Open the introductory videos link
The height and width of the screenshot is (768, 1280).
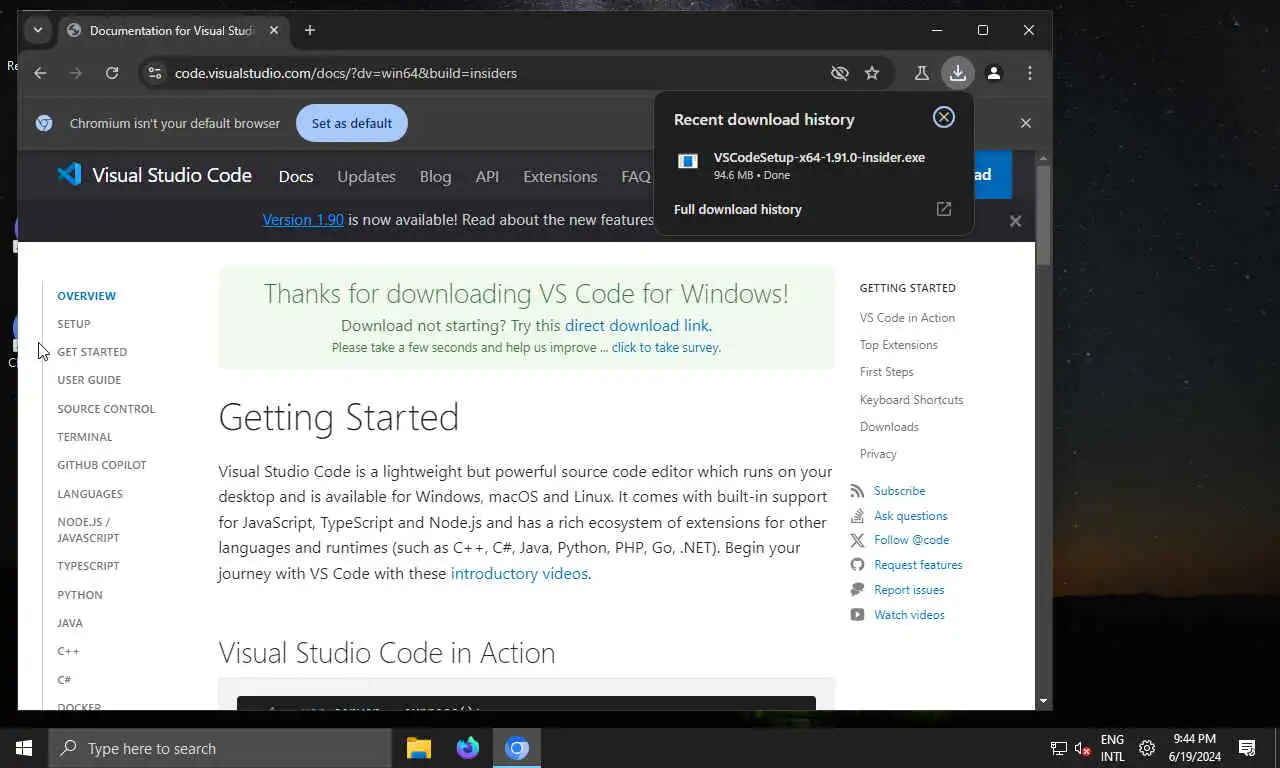(519, 573)
